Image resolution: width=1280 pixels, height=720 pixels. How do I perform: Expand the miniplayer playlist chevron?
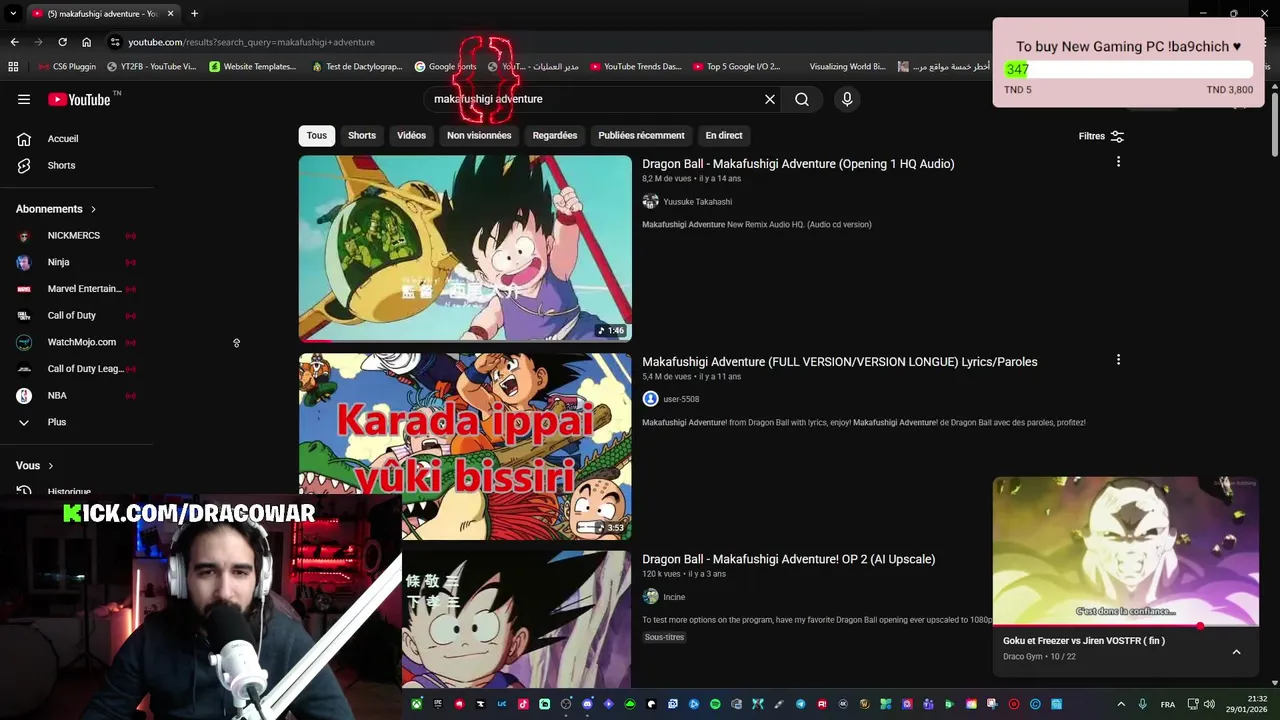[x=1236, y=652]
